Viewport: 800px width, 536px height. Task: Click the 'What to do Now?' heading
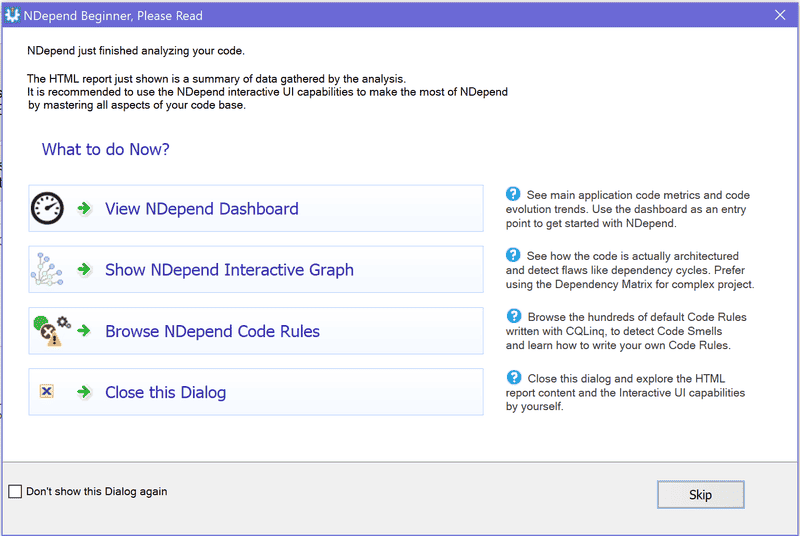(x=106, y=149)
